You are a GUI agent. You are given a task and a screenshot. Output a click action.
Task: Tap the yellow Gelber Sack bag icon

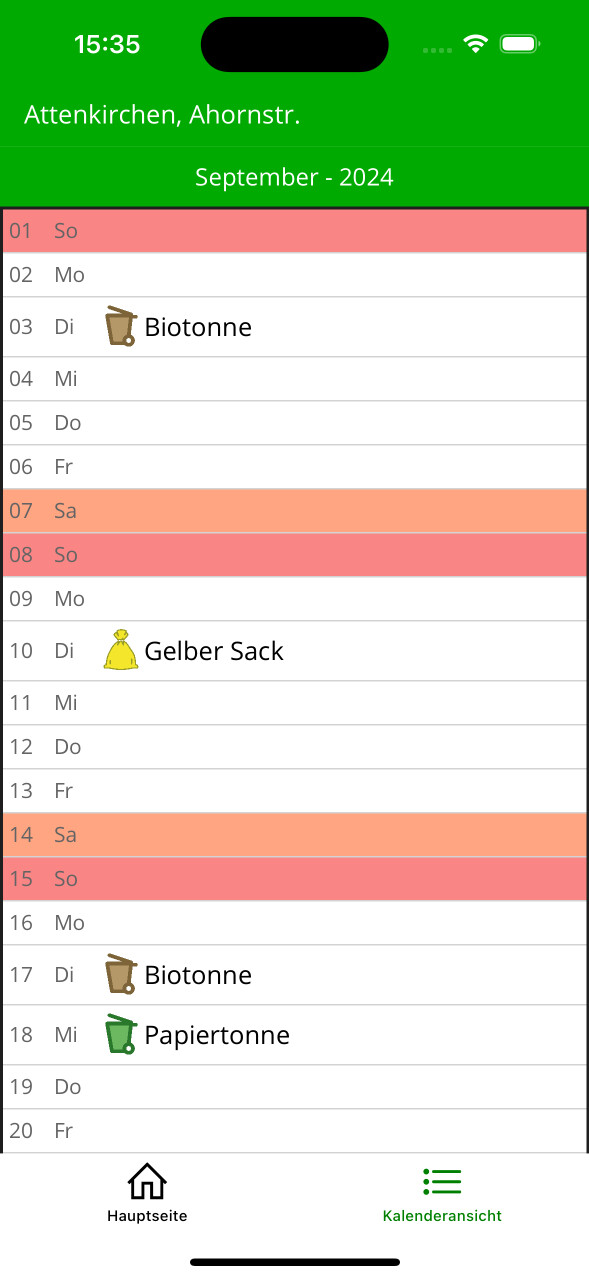tap(120, 650)
